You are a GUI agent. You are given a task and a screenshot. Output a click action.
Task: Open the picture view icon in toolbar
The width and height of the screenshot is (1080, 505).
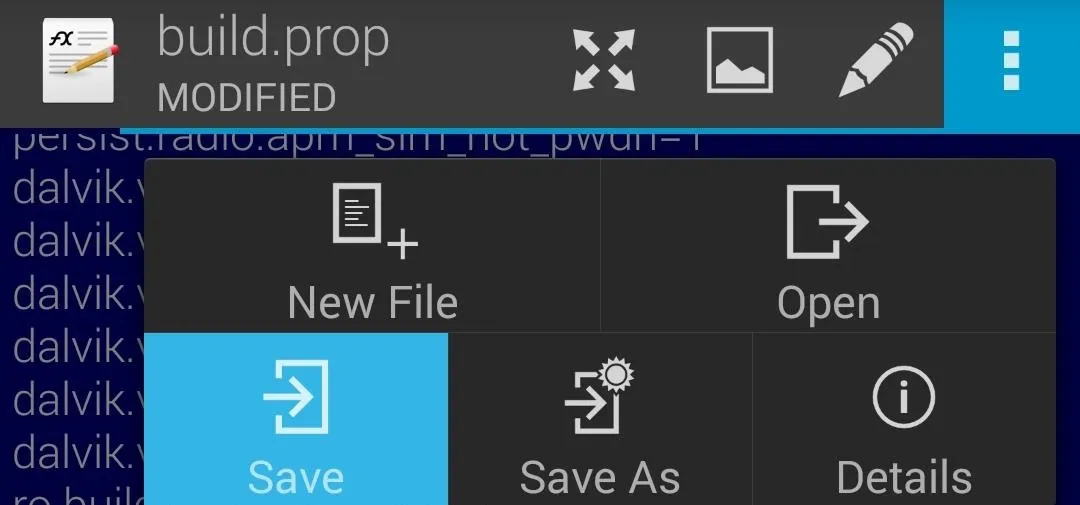740,60
